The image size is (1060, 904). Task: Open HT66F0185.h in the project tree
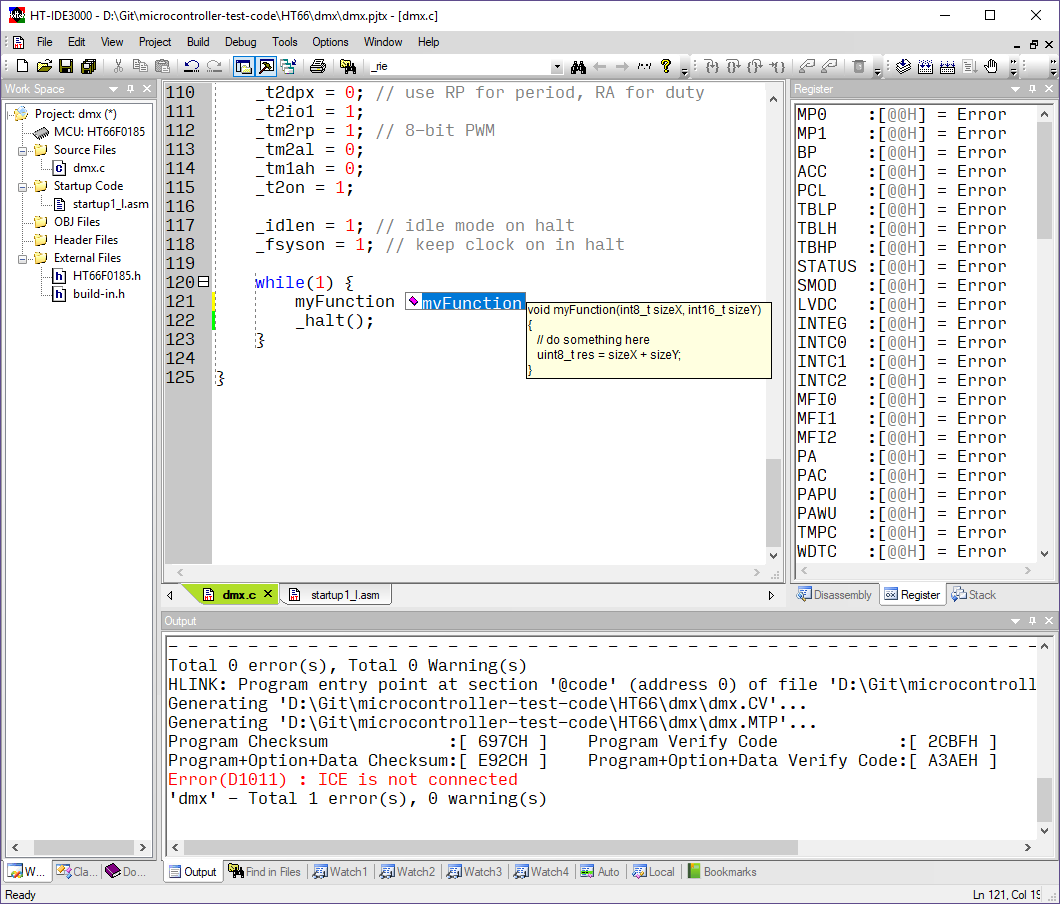106,276
